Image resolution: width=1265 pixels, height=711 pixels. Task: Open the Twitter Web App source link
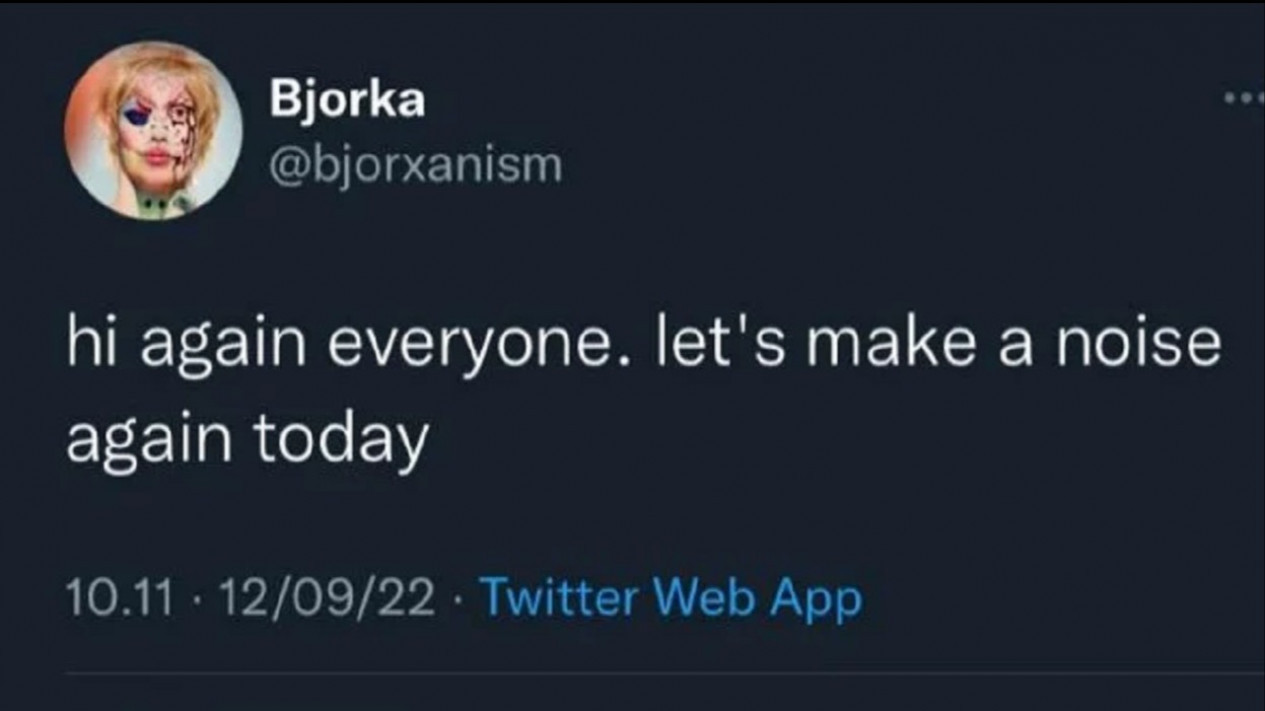tap(671, 598)
